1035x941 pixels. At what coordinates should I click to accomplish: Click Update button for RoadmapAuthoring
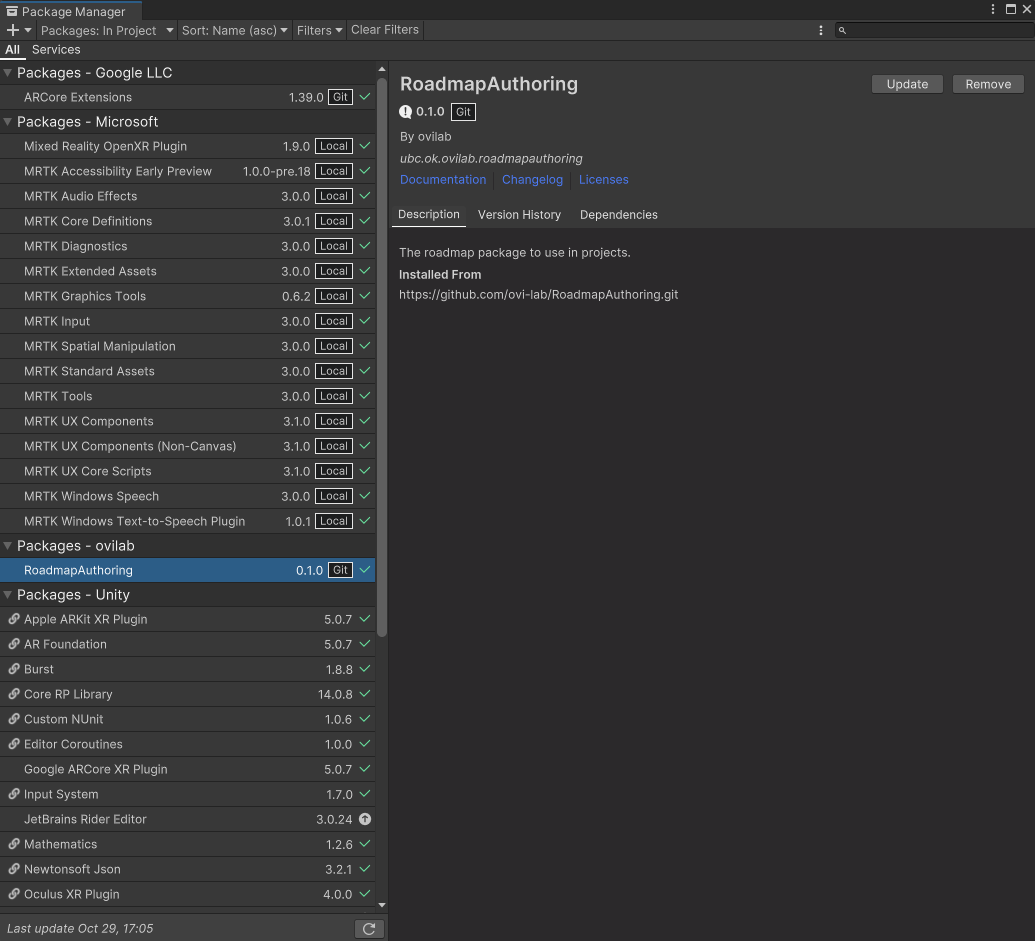[907, 84]
